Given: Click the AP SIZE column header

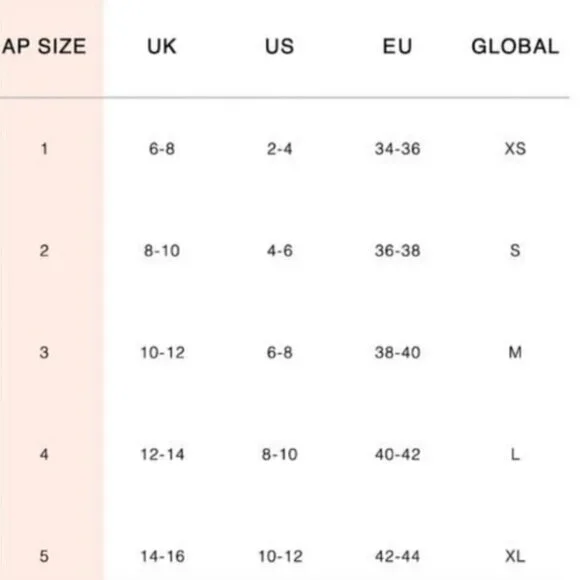Looking at the screenshot, I should click(44, 46).
